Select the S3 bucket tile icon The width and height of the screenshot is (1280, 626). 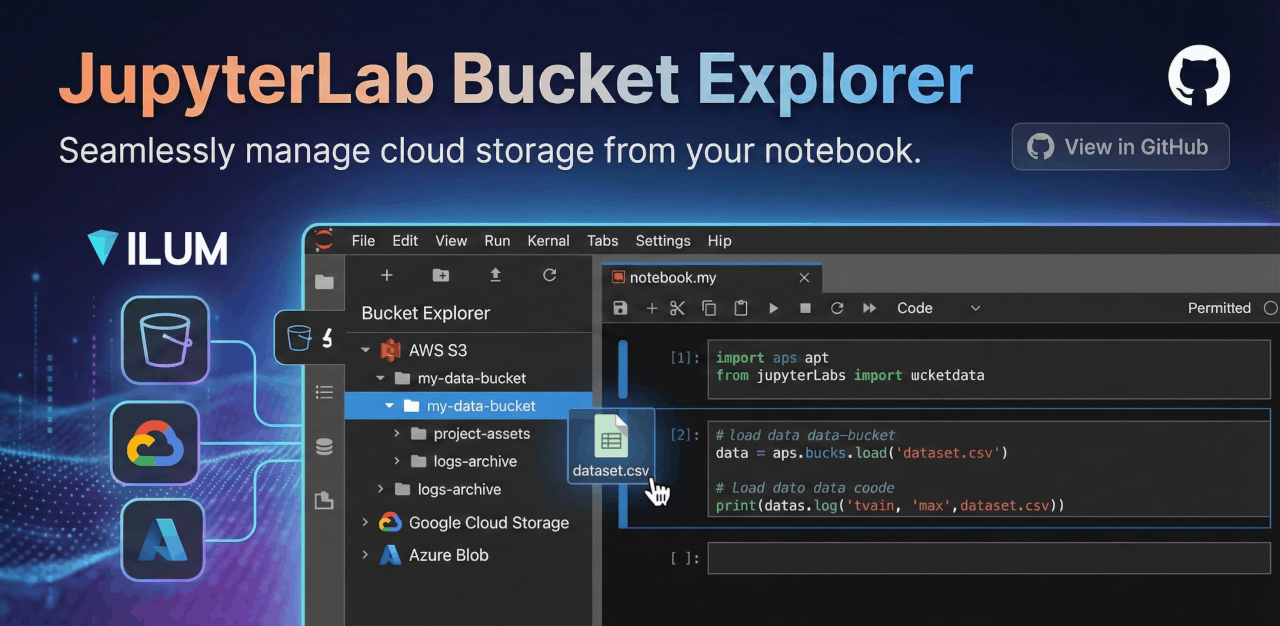pyautogui.click(x=165, y=340)
